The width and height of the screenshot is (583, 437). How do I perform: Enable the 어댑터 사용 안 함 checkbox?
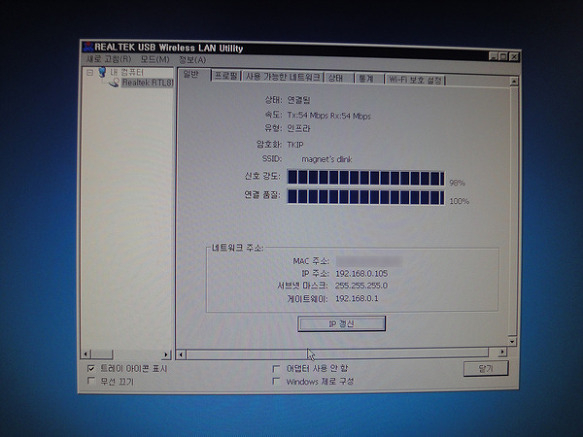pyautogui.click(x=276, y=369)
